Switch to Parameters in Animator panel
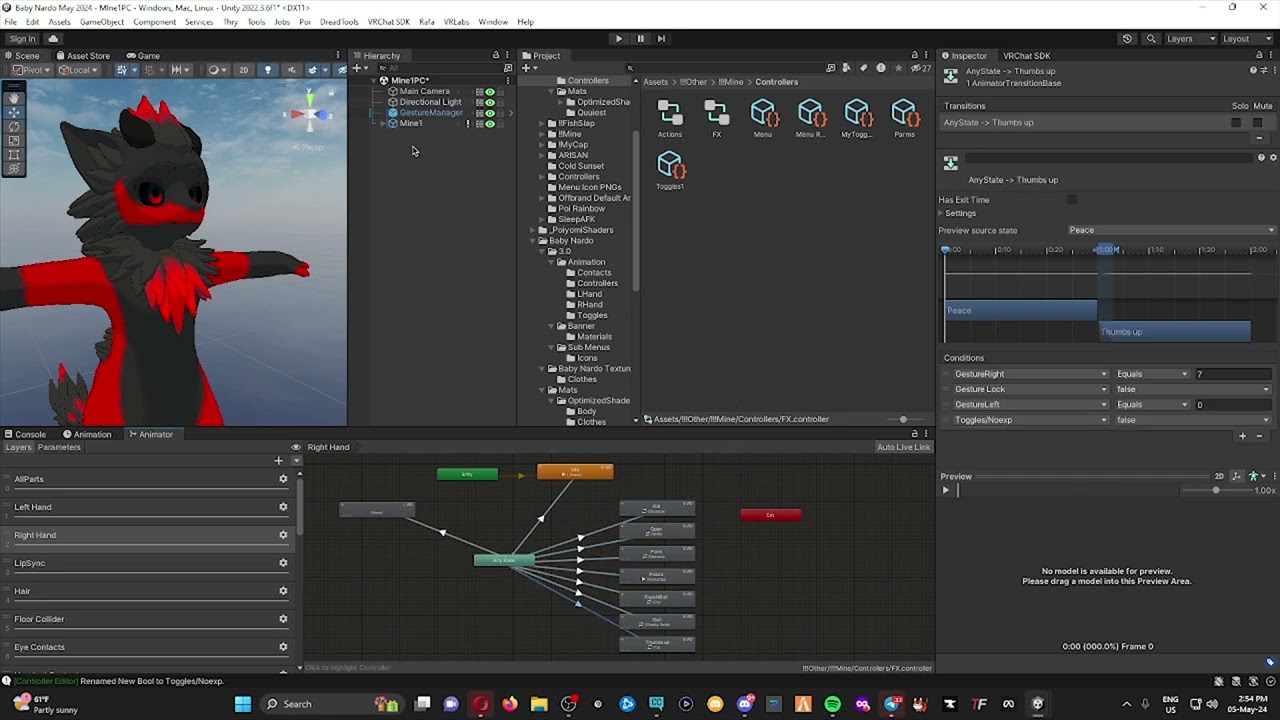 click(59, 447)
